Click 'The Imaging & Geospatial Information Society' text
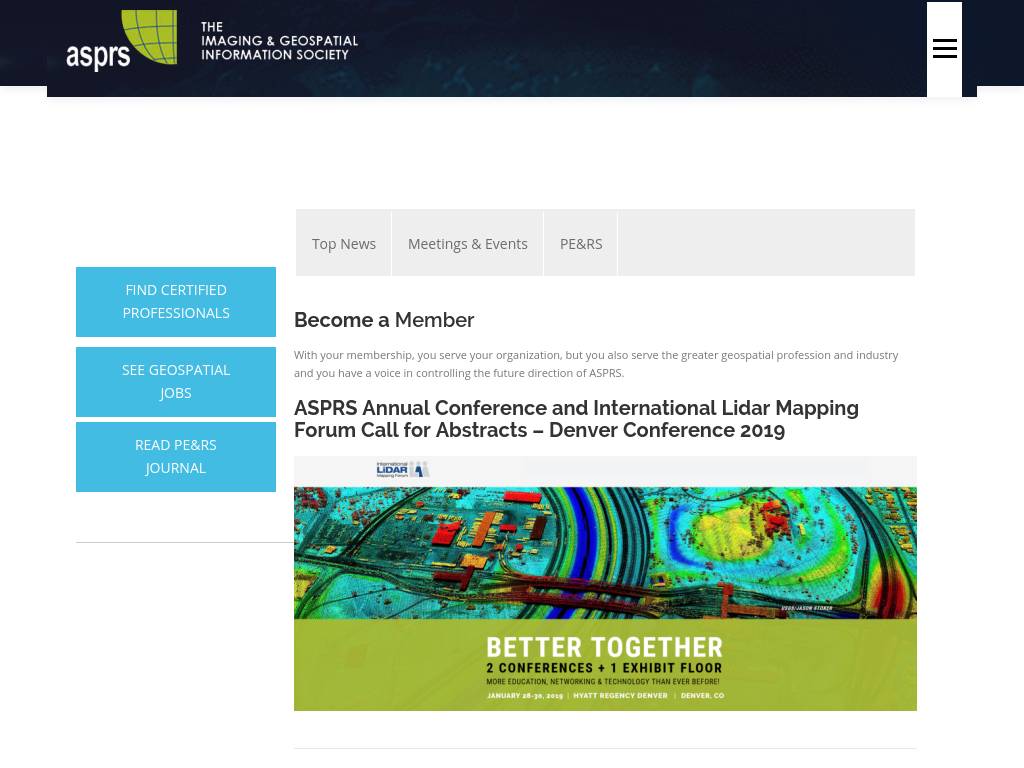1024x768 pixels. 280,40
